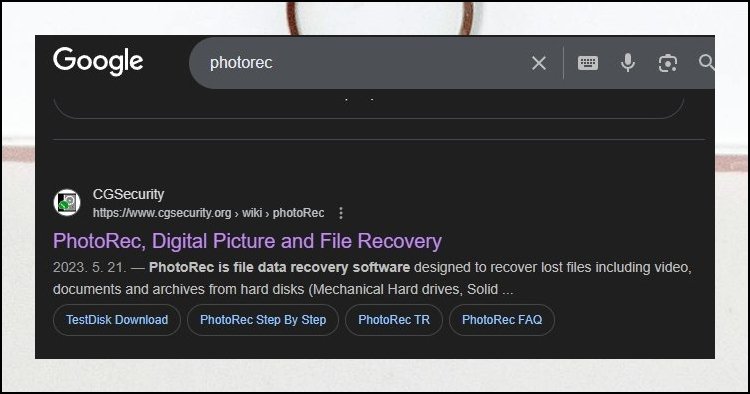Click the CGSecurity site favicon
This screenshot has height=394, width=750.
67,203
